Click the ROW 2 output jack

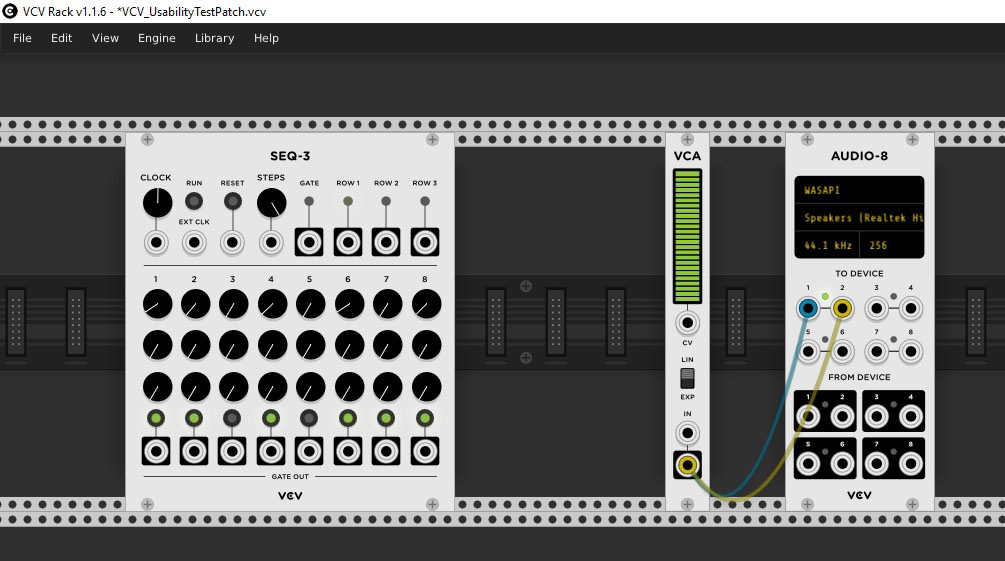[x=386, y=242]
